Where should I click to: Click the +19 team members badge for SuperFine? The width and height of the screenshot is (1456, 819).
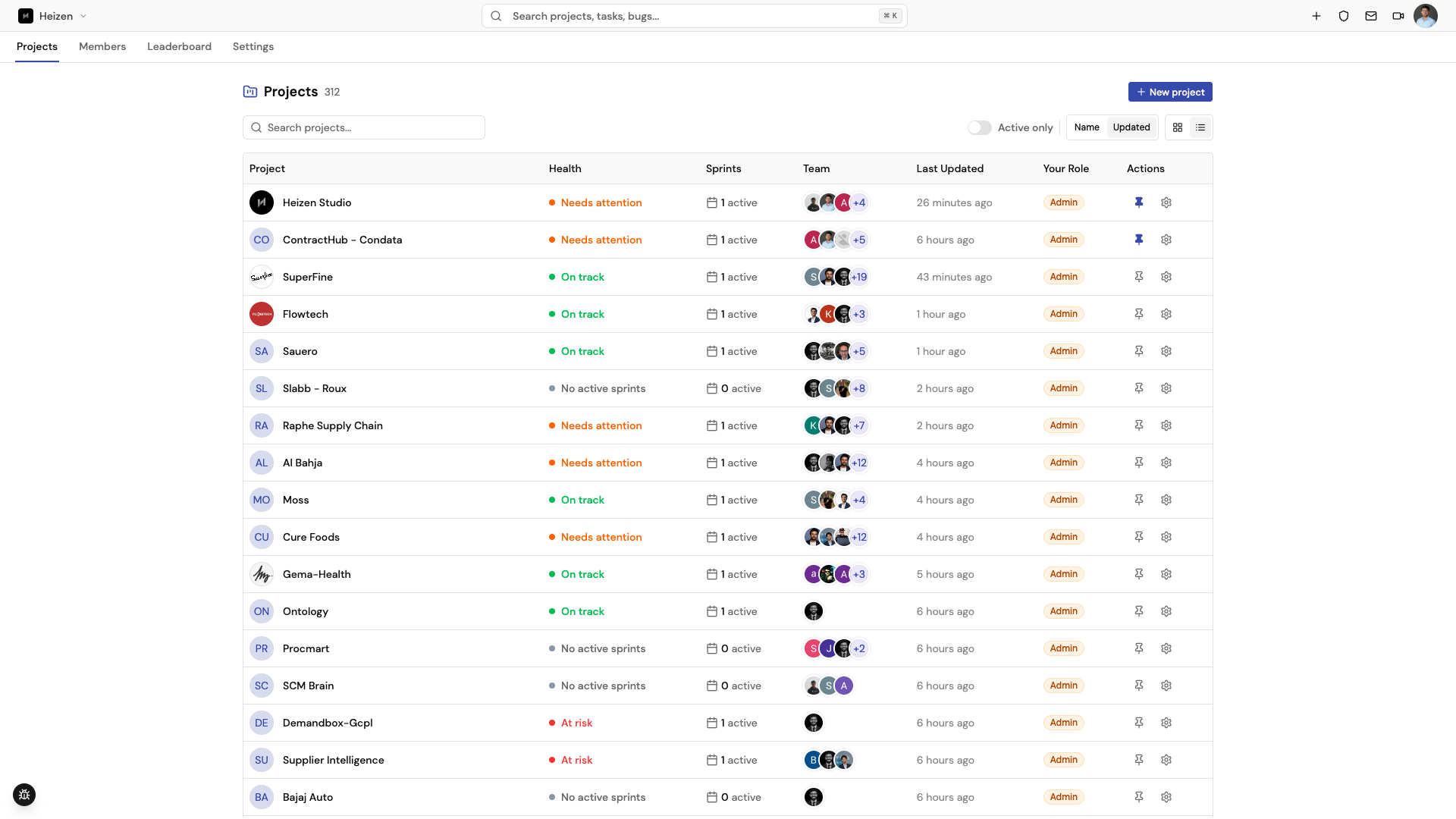coord(859,277)
